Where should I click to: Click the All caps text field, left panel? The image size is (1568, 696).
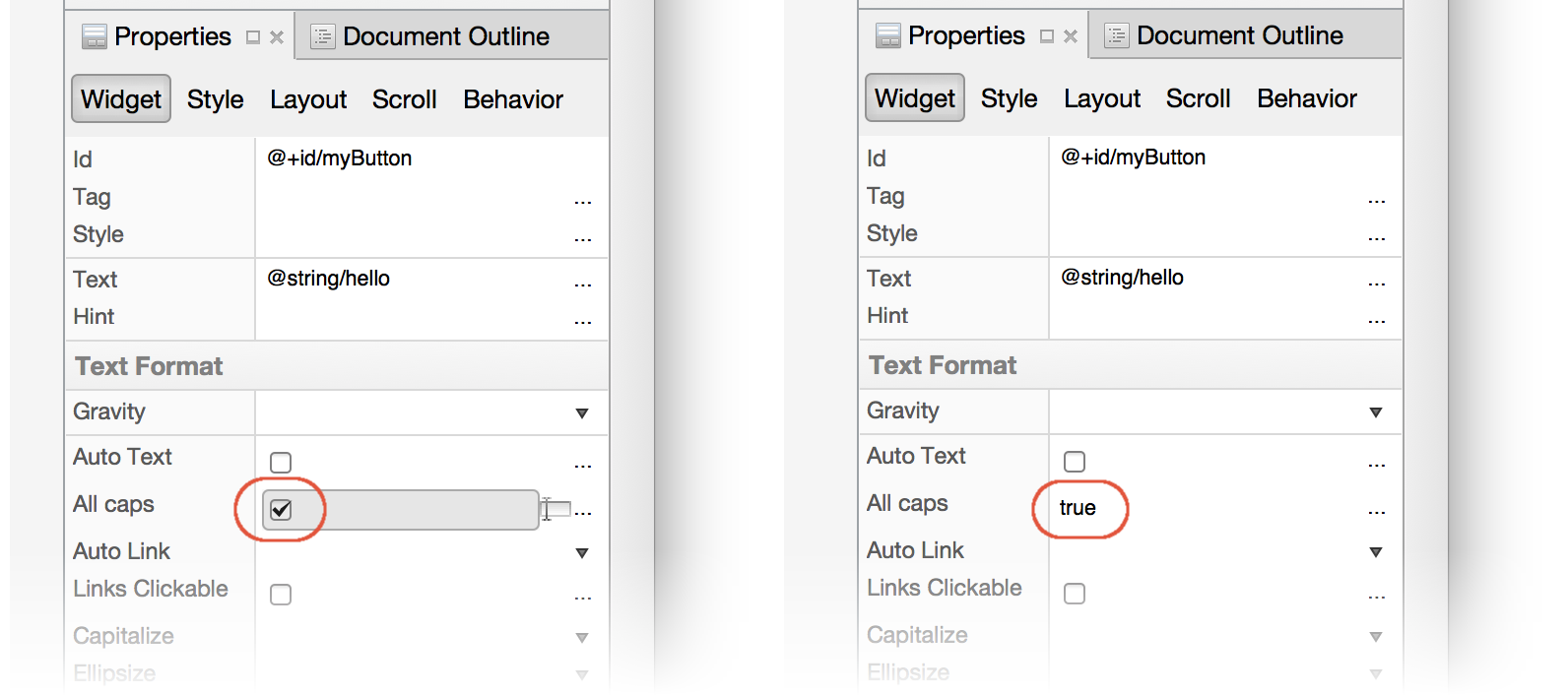click(x=401, y=510)
